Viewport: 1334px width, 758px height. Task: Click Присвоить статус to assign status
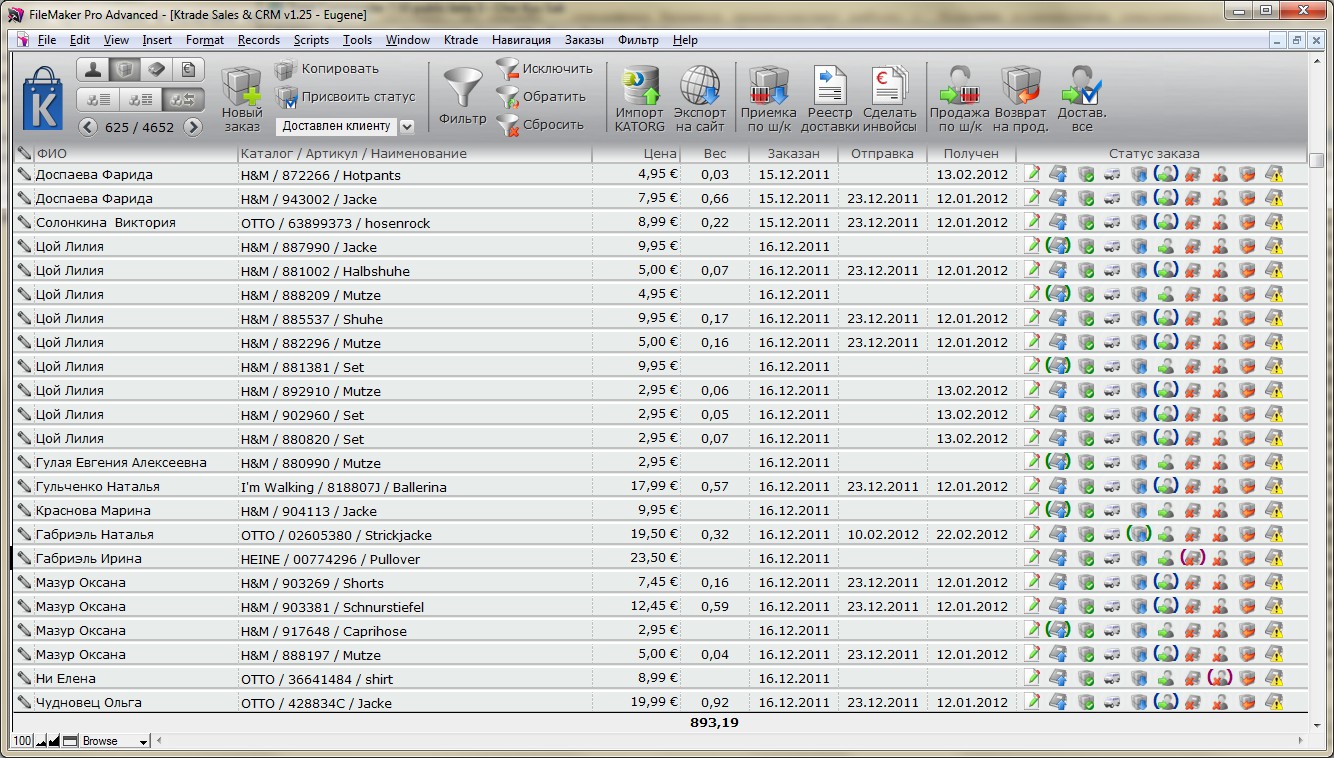(345, 97)
